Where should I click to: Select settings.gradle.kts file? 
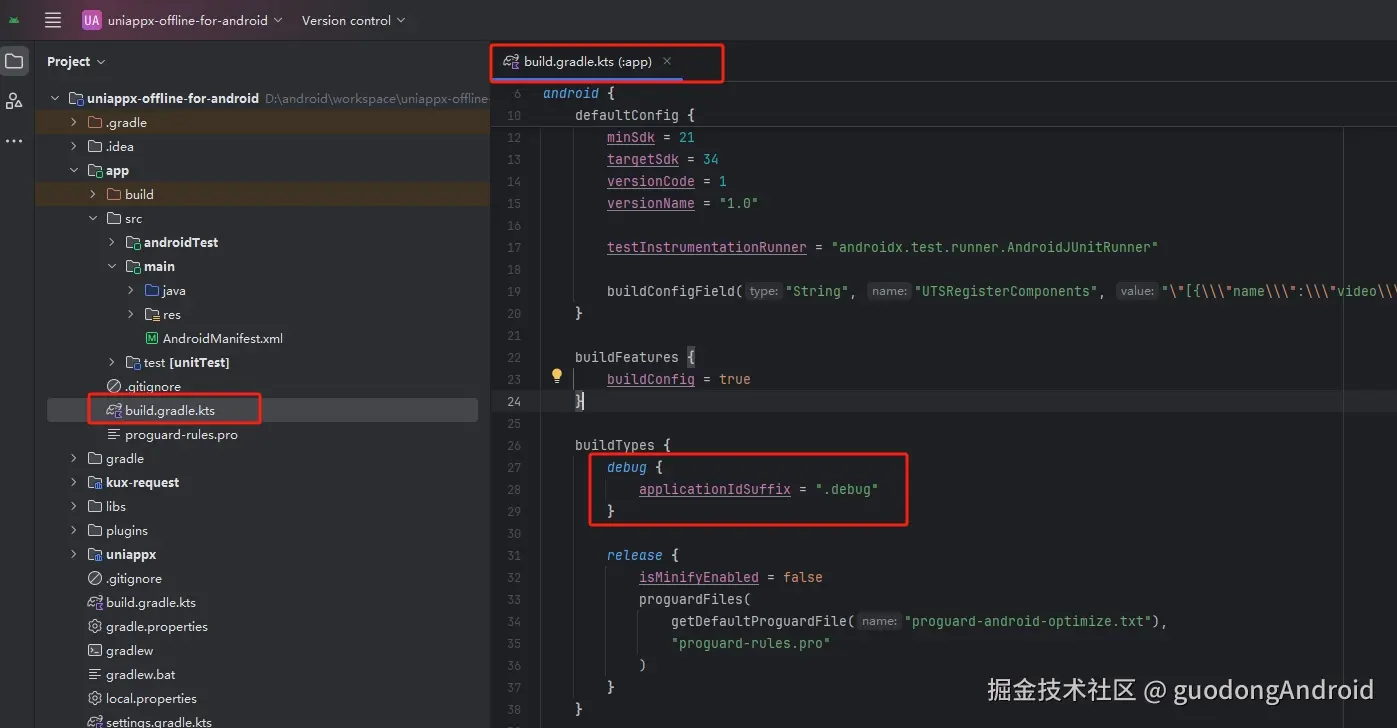point(158,720)
